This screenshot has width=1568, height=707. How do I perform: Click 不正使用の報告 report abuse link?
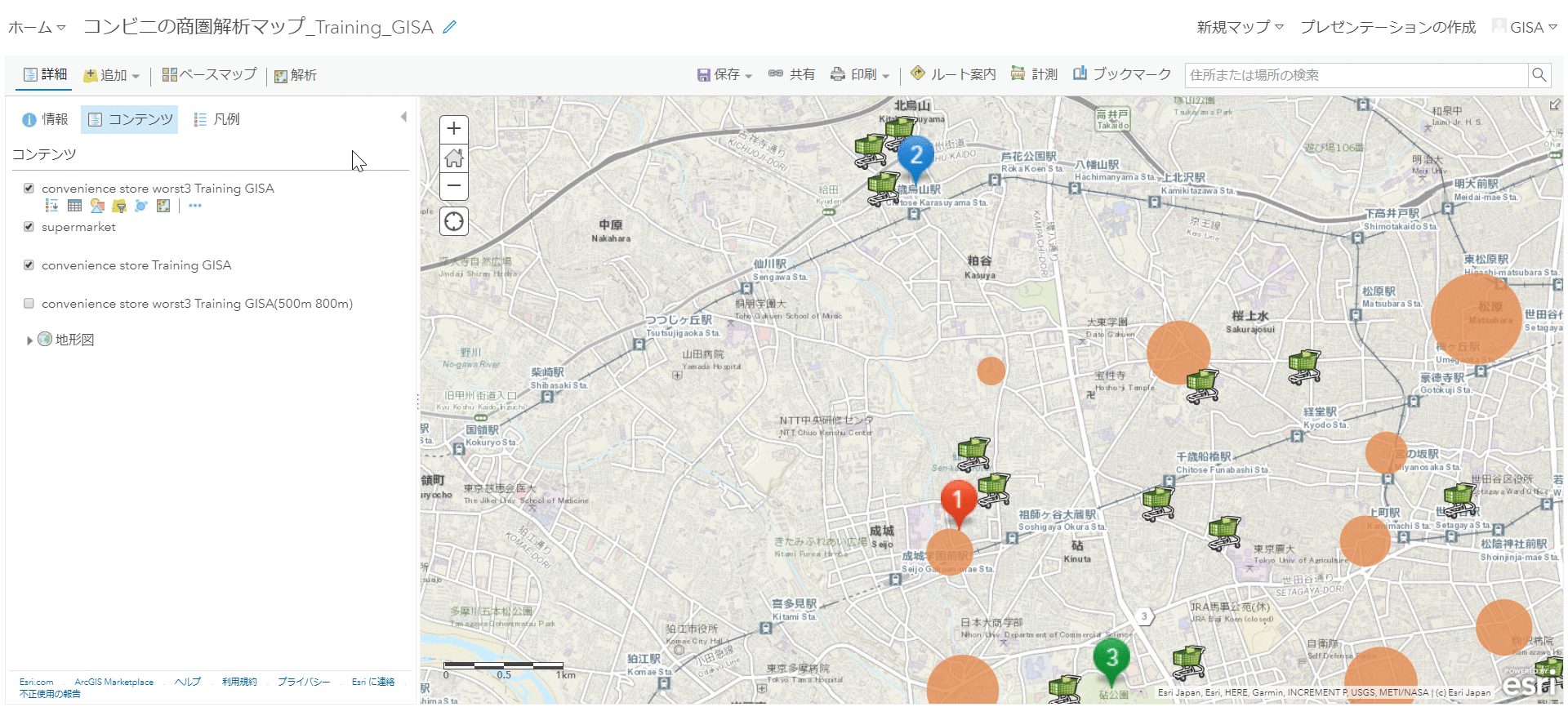pos(50,694)
